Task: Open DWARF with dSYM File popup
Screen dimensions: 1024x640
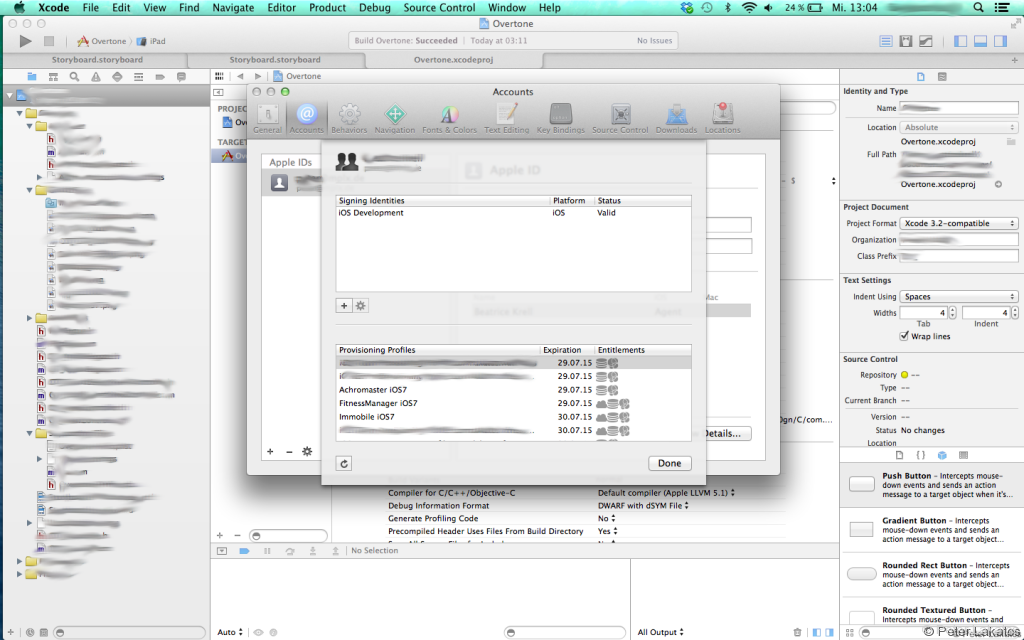Action: point(643,506)
